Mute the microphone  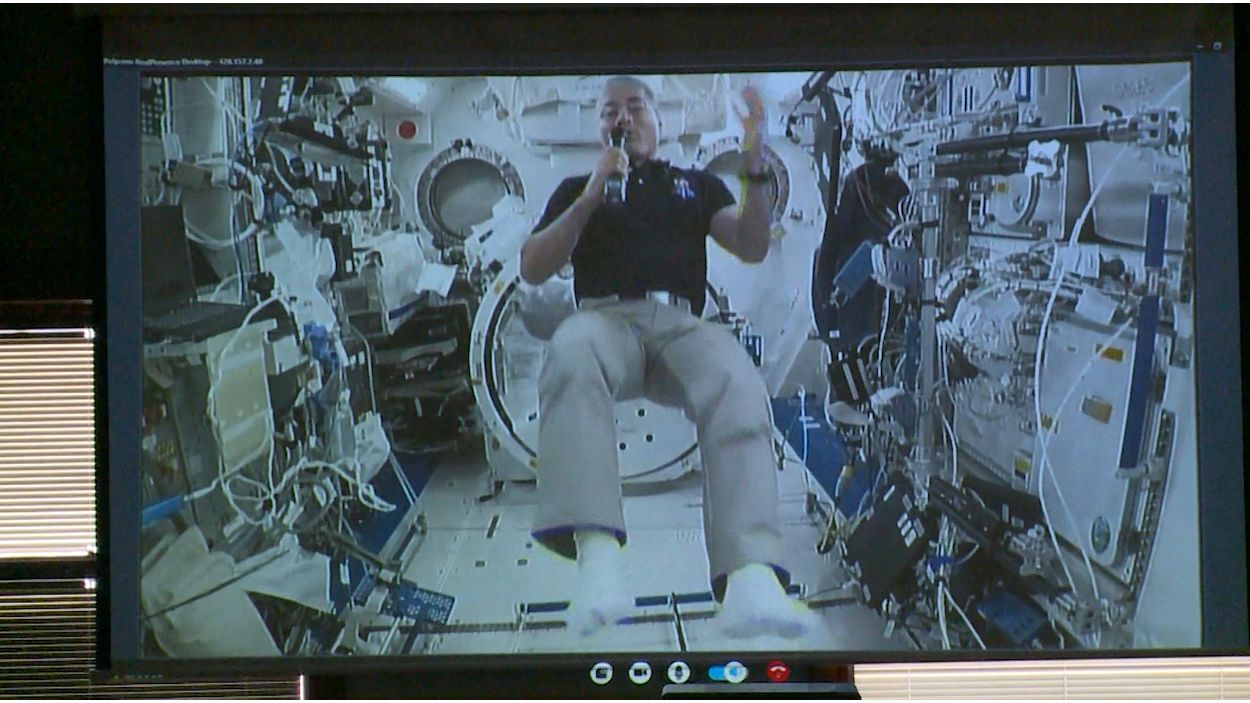(x=678, y=673)
